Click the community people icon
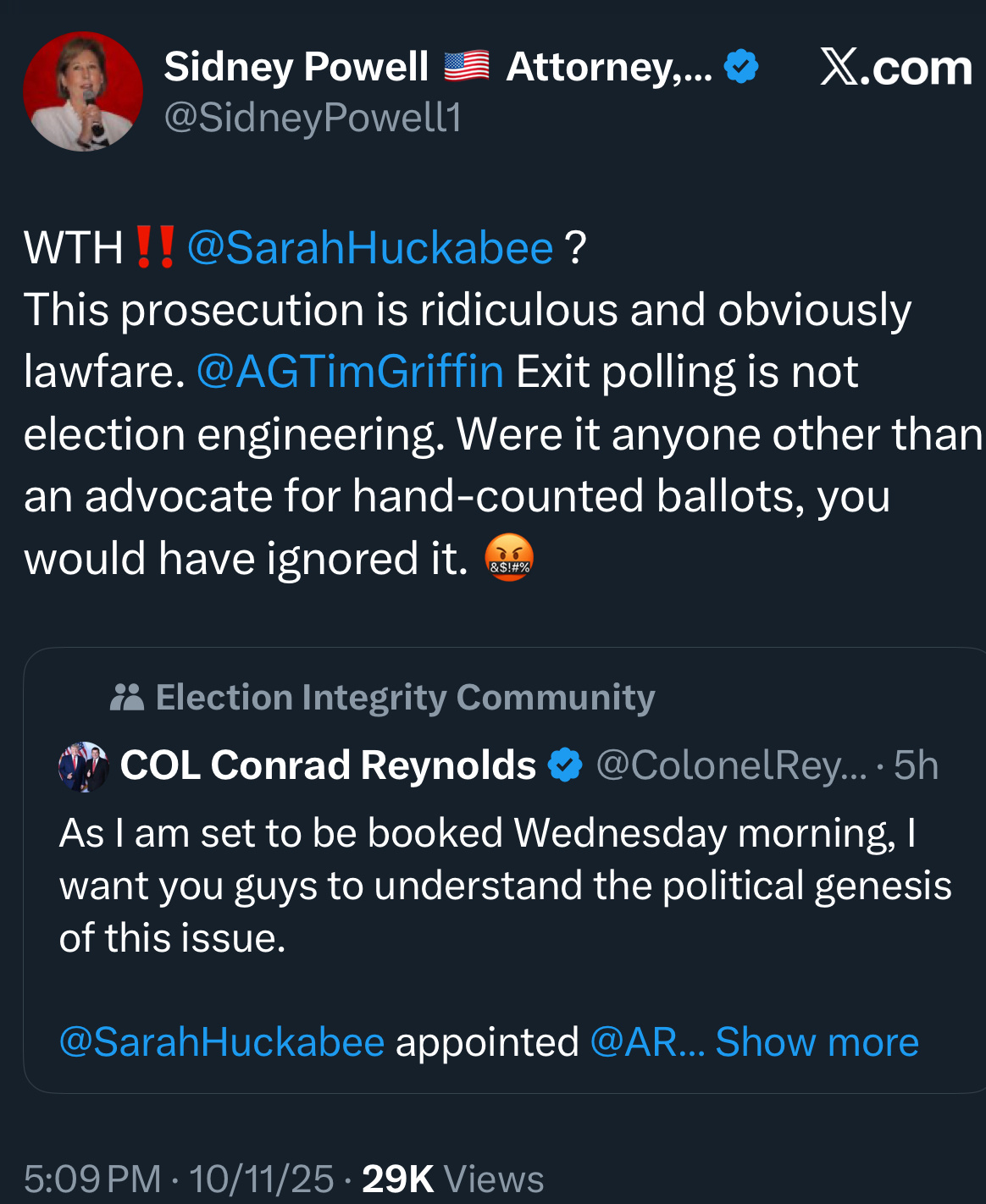This screenshot has height=1204, width=986. (127, 698)
